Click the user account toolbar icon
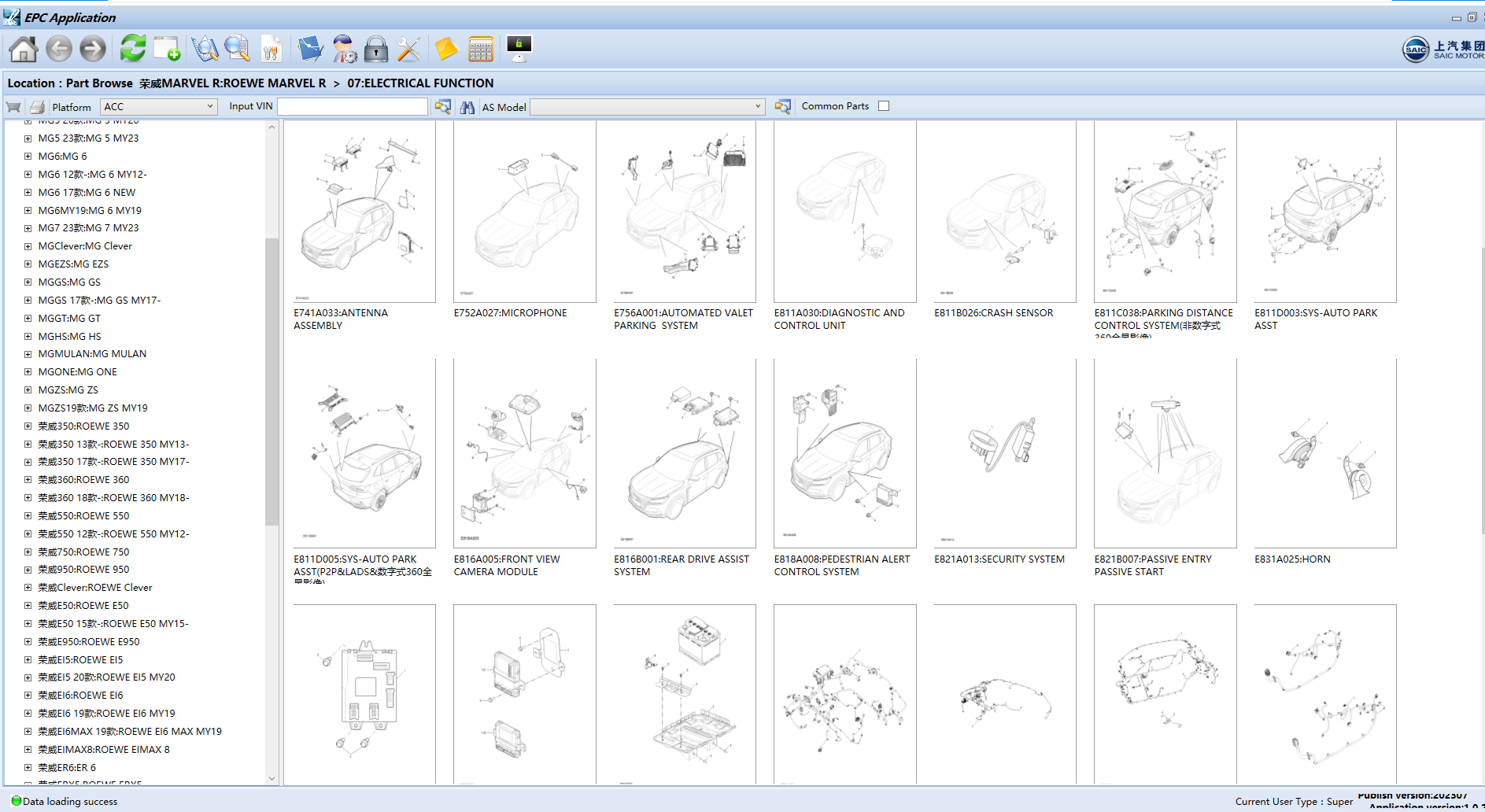Screen dimensions: 1485x812 [344, 50]
